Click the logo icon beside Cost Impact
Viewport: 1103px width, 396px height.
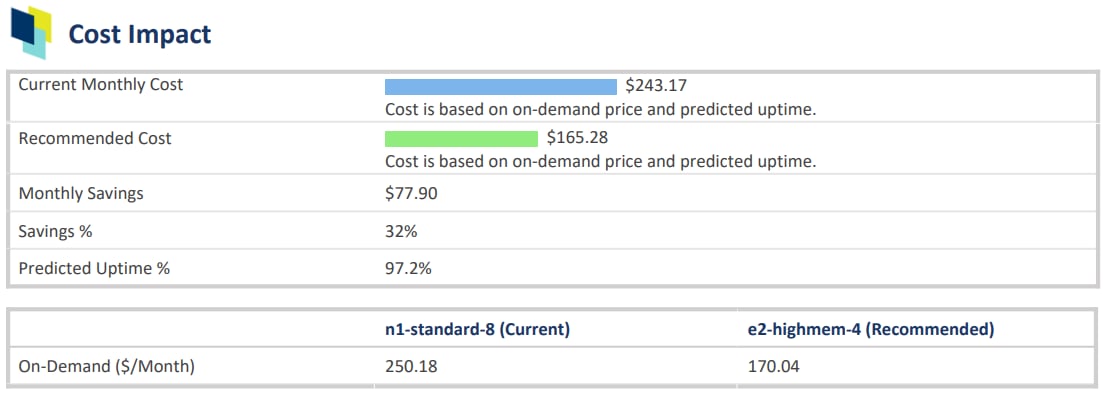click(x=31, y=32)
